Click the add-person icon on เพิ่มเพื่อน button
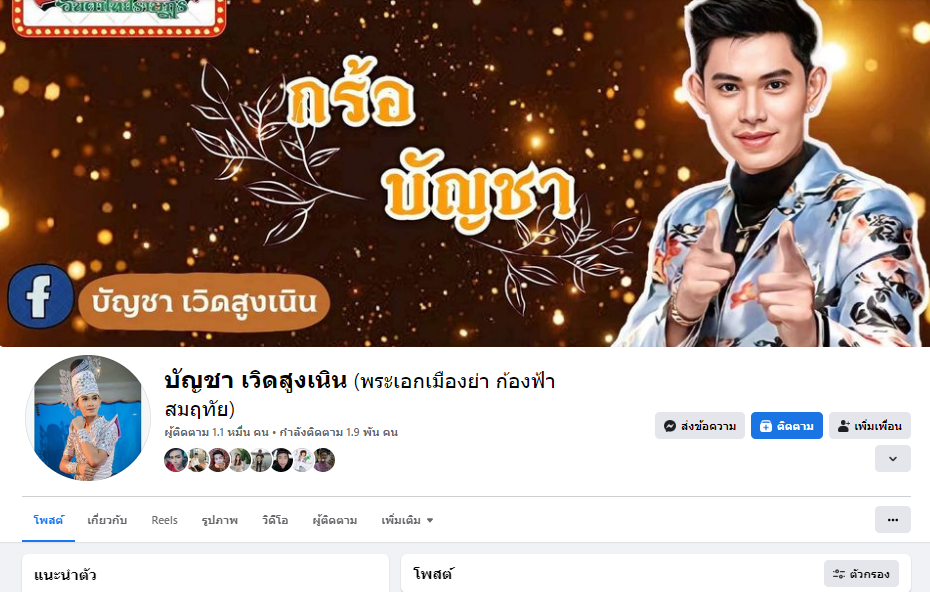The width and height of the screenshot is (930, 592). tap(843, 426)
